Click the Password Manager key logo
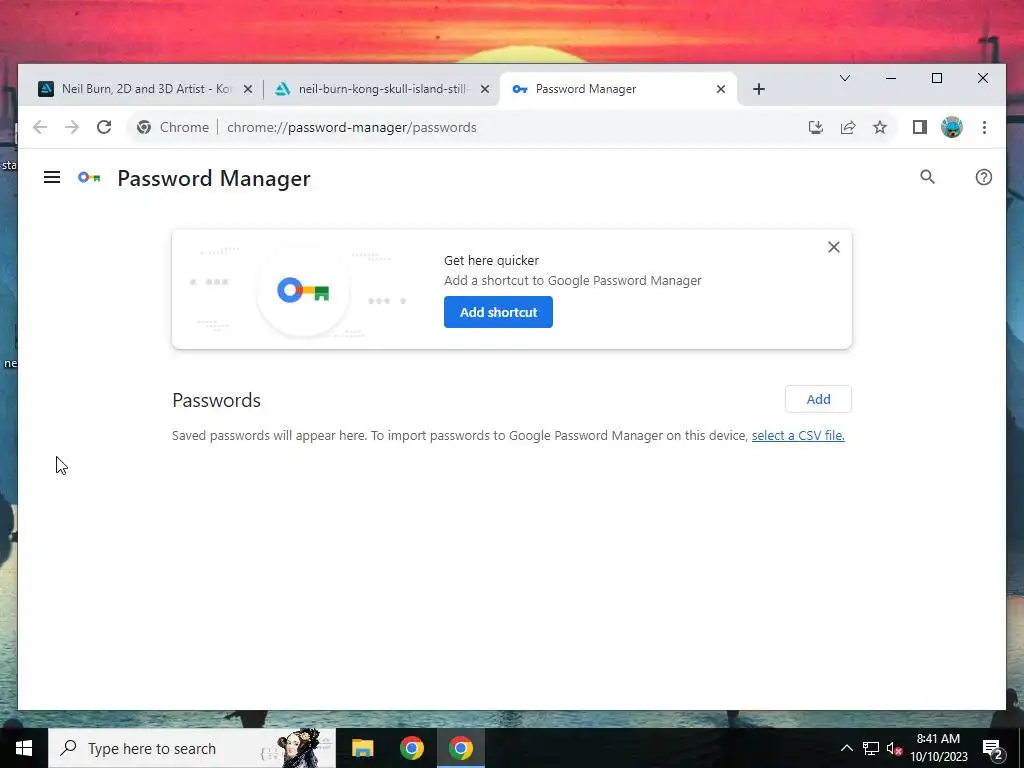The height and width of the screenshot is (768, 1024). pyautogui.click(x=89, y=177)
